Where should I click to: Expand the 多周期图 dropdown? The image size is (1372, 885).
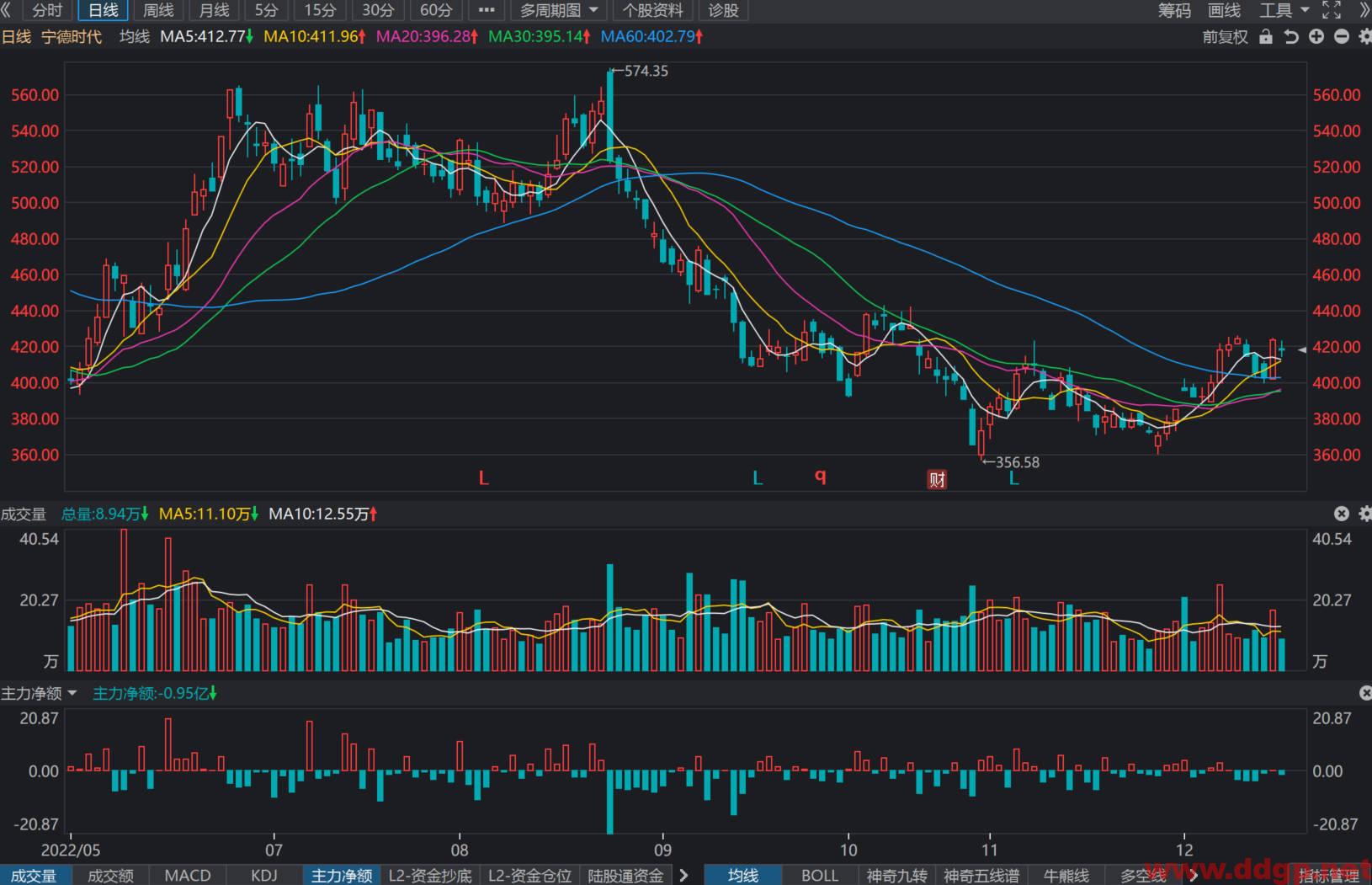pos(559,10)
